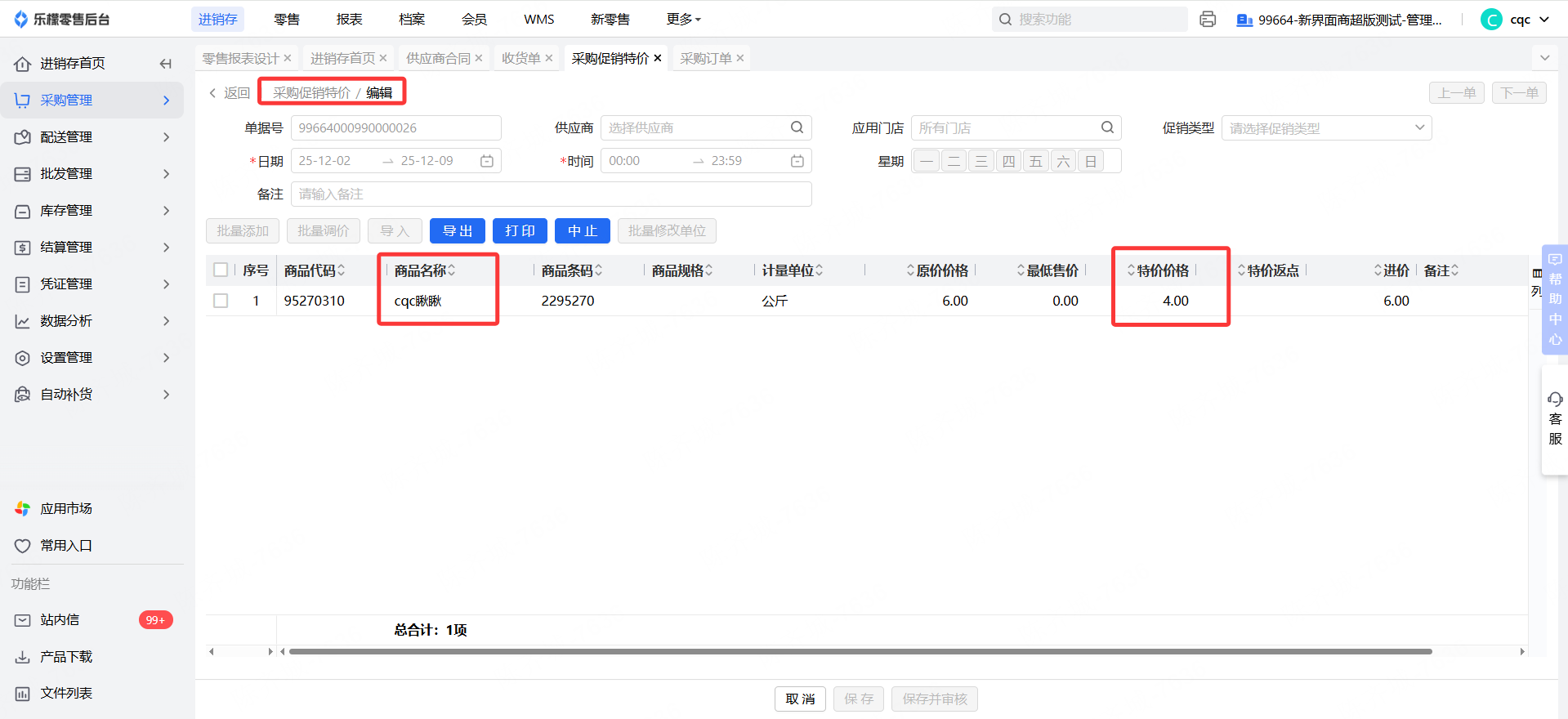Expand 库存管理 sidebar menu
This screenshot has height=719, width=1568.
point(92,210)
